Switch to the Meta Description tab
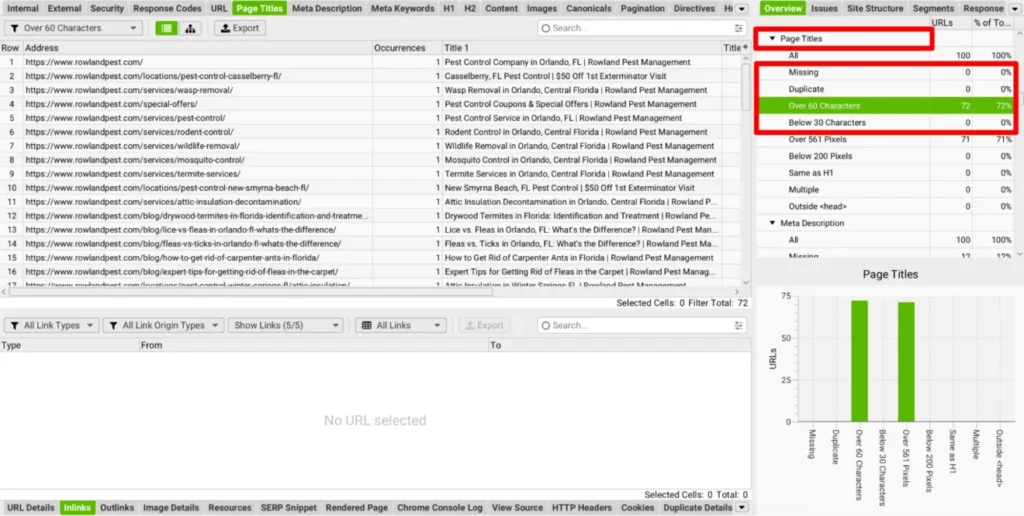Image resolution: width=1024 pixels, height=516 pixels. [326, 9]
